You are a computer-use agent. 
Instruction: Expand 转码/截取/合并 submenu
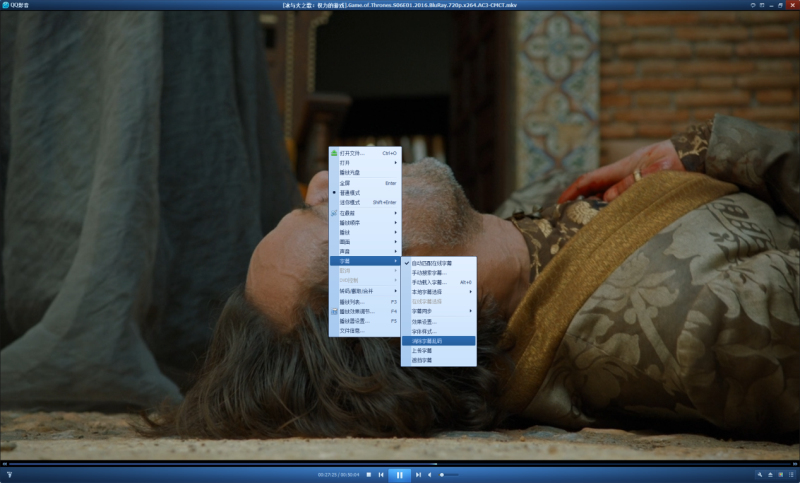(x=365, y=291)
